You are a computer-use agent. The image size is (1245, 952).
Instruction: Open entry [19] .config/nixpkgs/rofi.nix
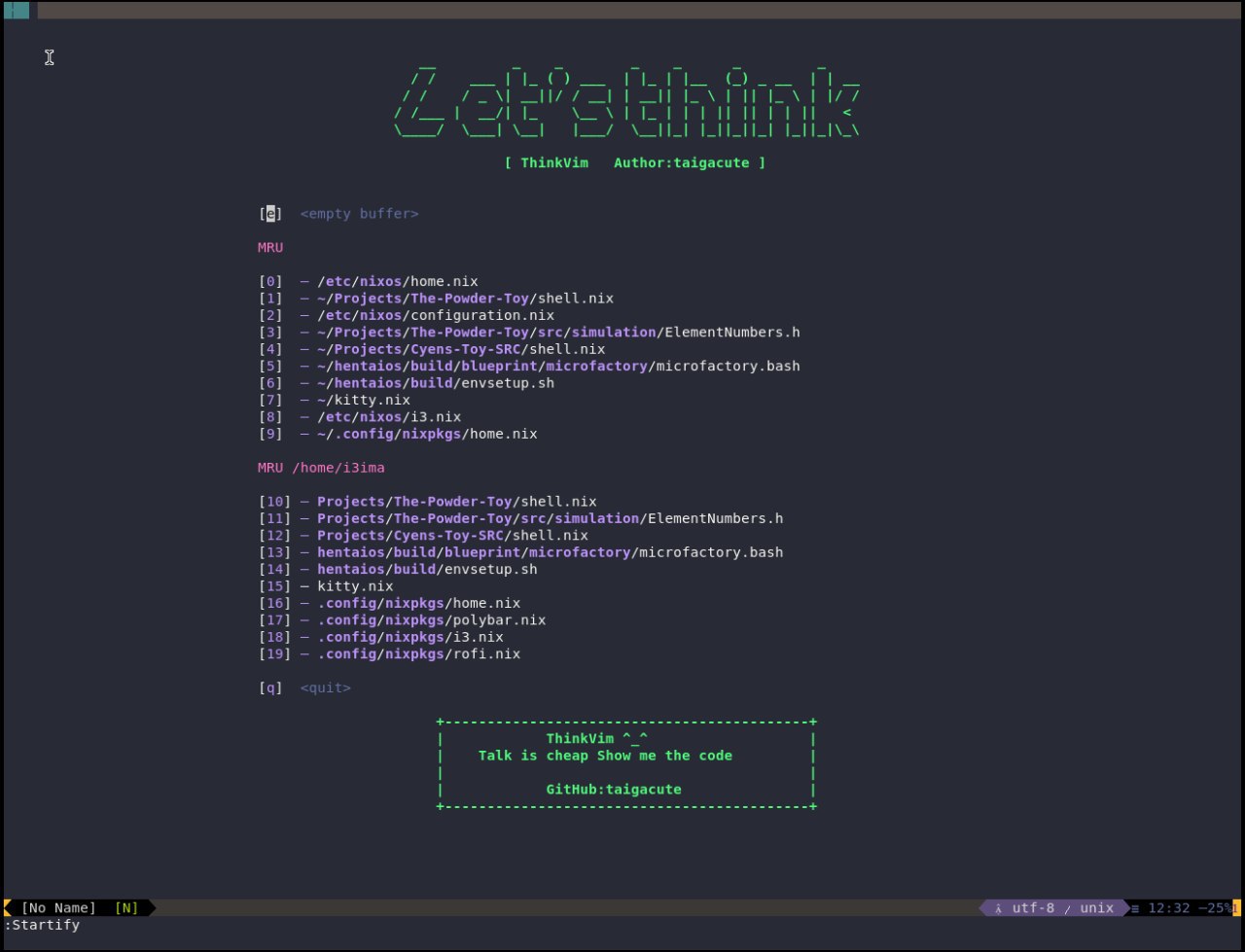(x=389, y=654)
